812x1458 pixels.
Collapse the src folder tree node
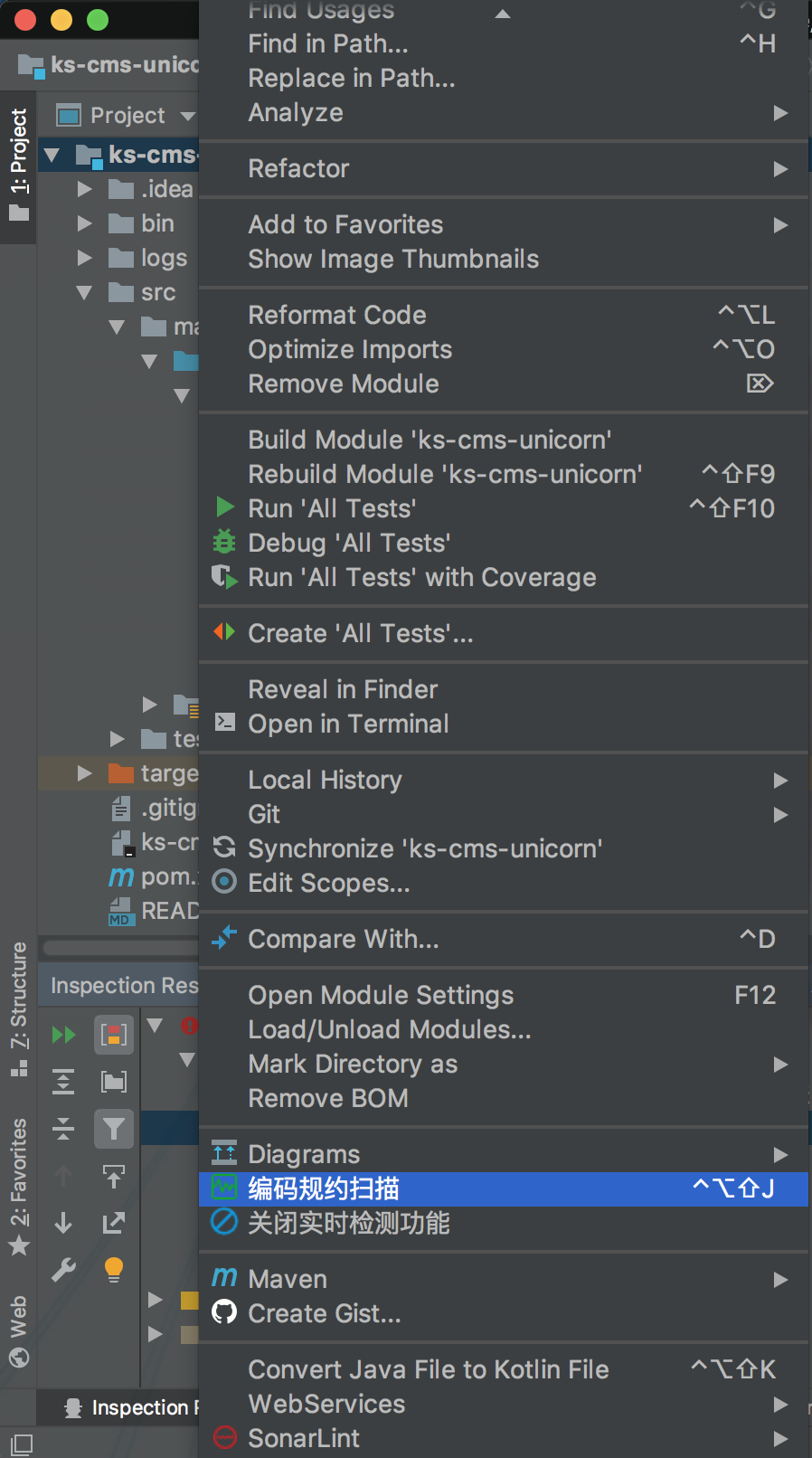click(85, 292)
